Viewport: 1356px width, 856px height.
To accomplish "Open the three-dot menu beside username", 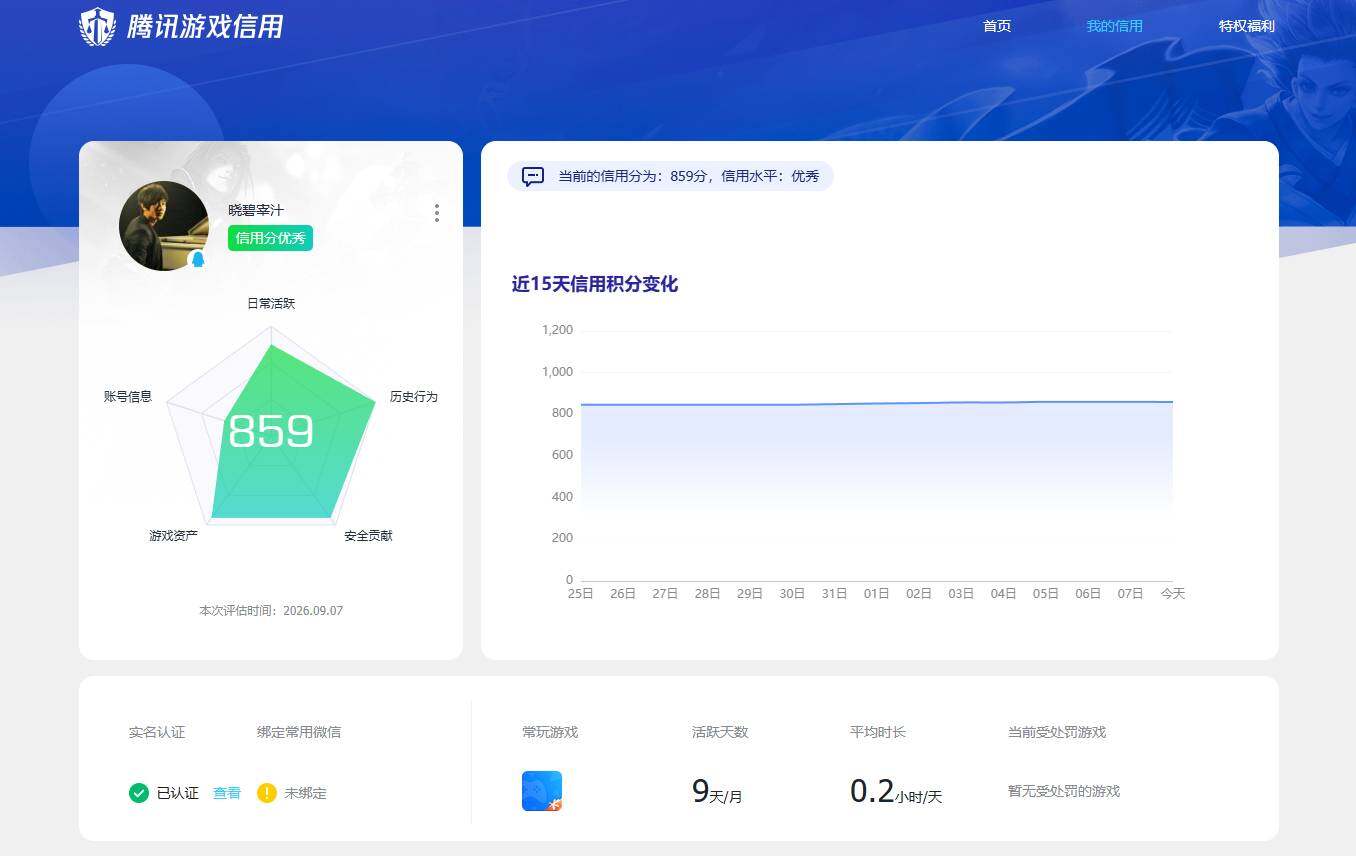I will click(437, 213).
